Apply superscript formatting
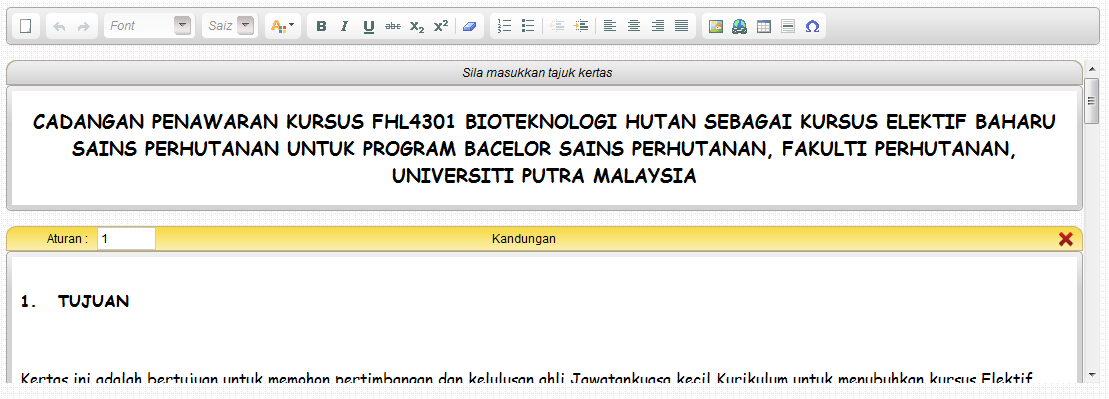The height and width of the screenshot is (399, 1109). (x=441, y=26)
